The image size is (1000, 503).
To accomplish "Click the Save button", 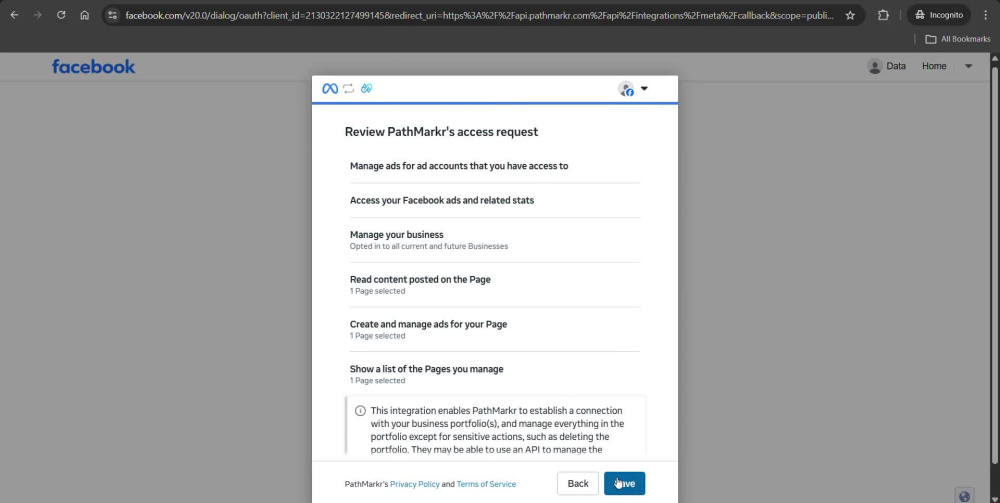I will coord(624,484).
